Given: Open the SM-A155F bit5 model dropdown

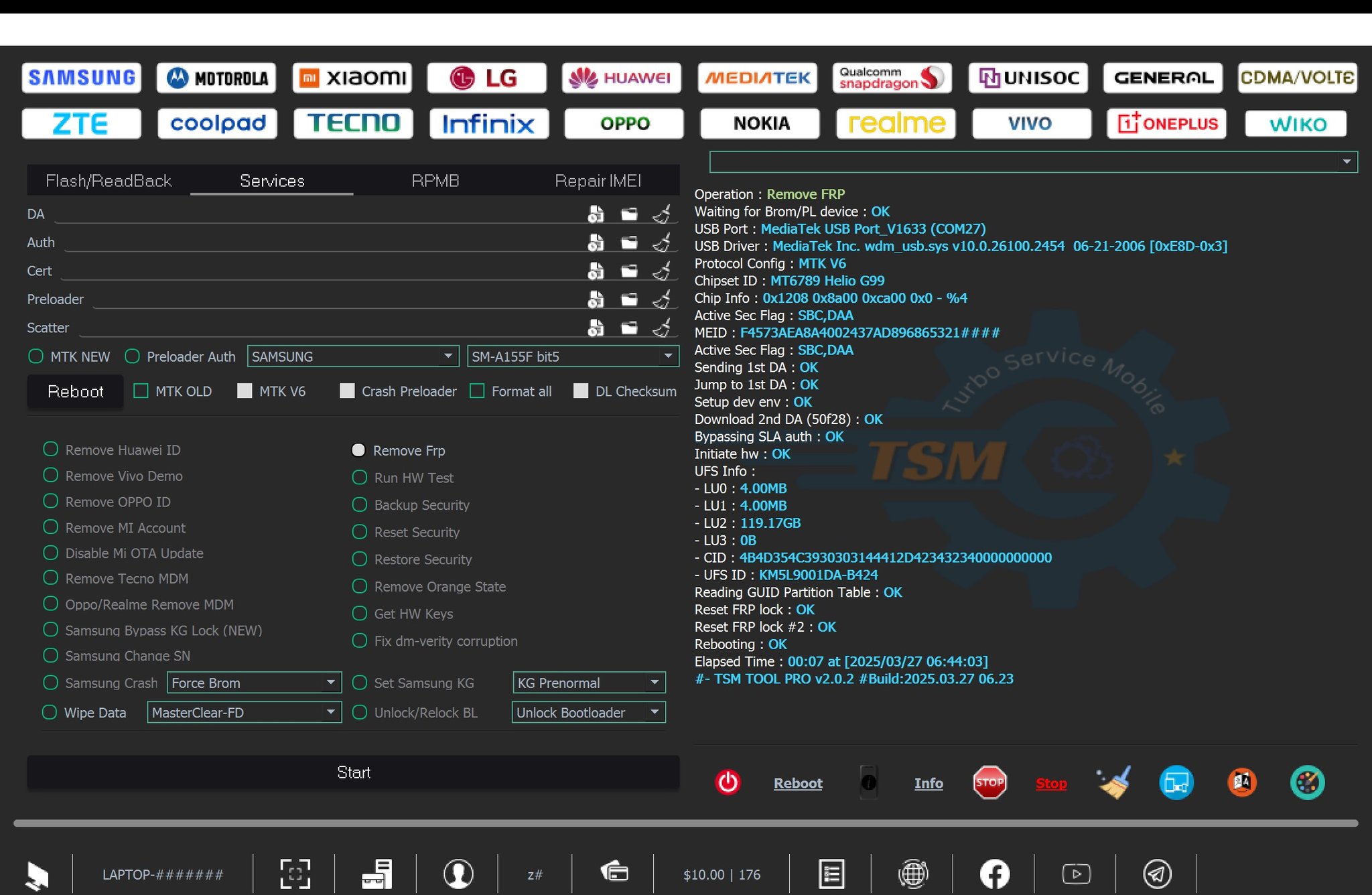Looking at the screenshot, I should tap(573, 356).
